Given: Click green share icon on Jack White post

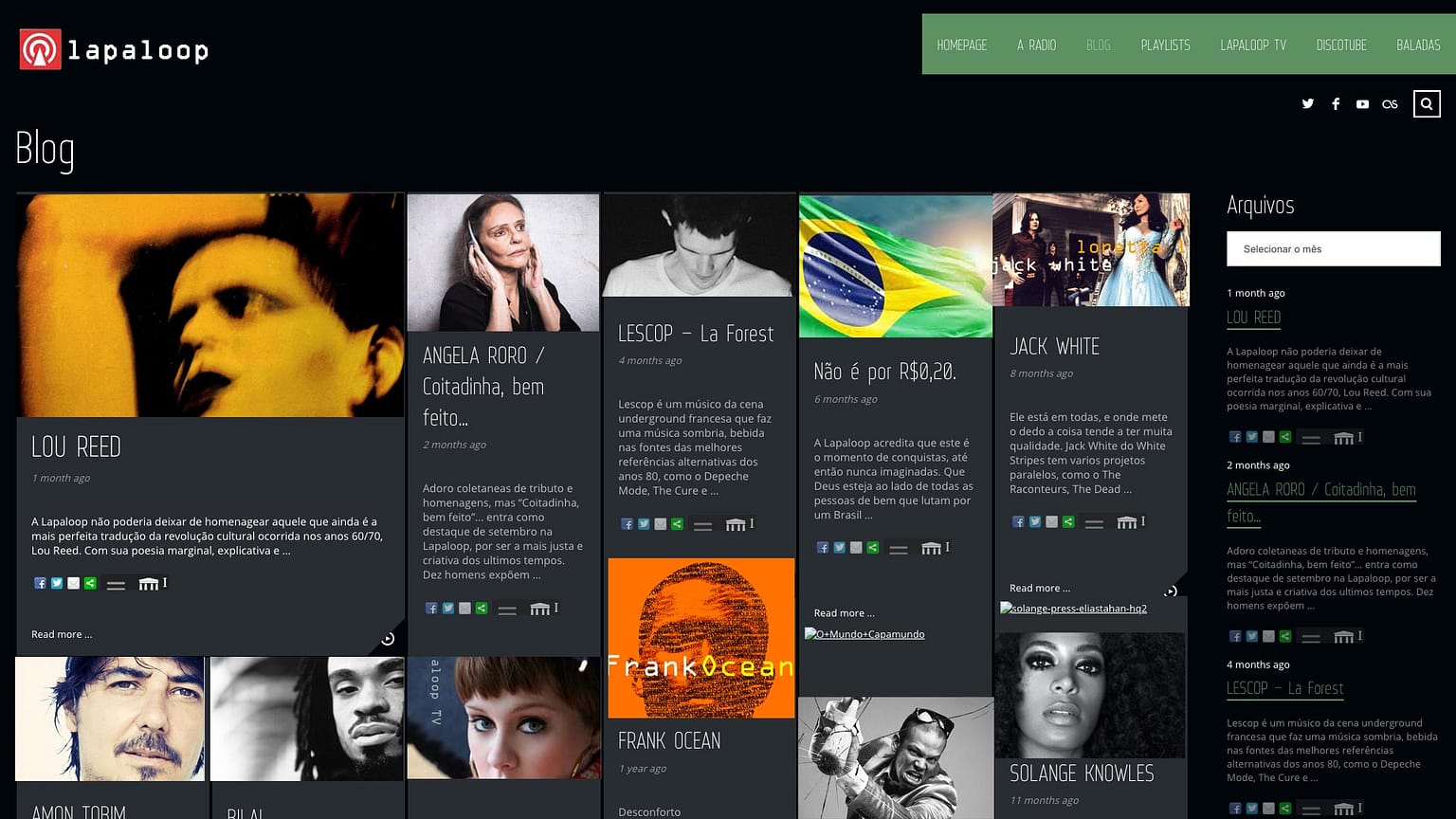Looking at the screenshot, I should (1068, 522).
